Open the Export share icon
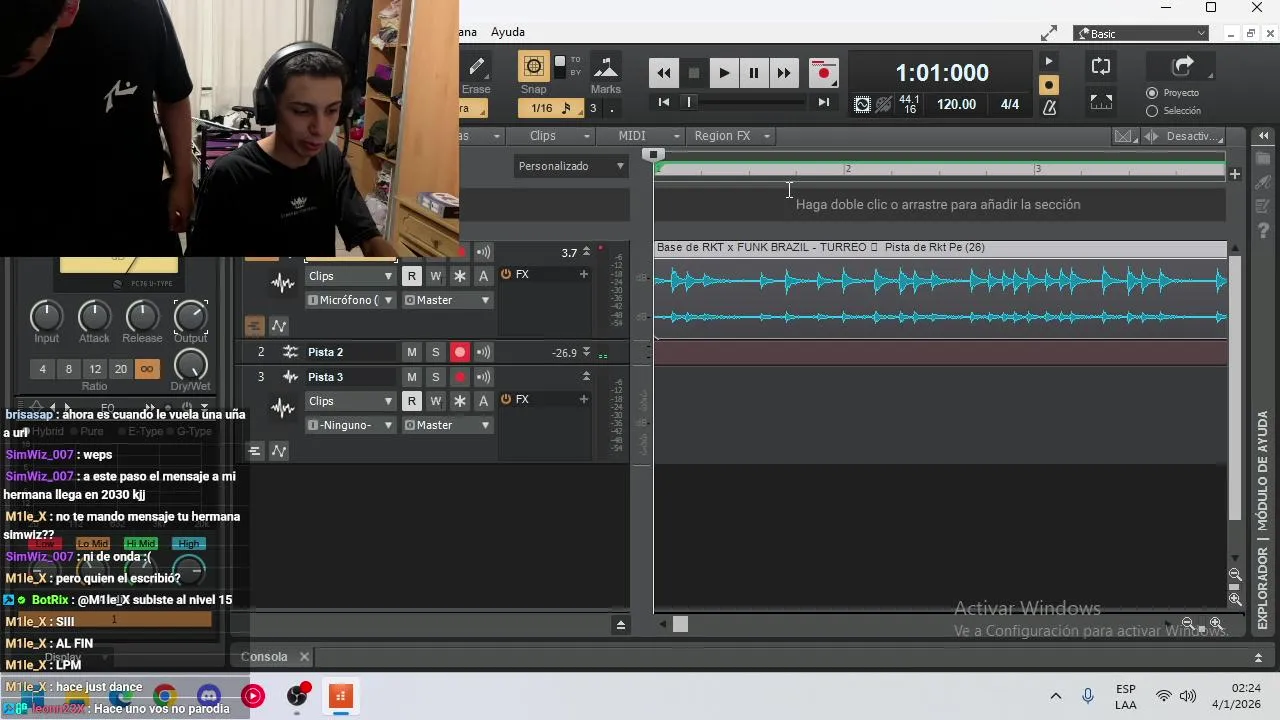The height and width of the screenshot is (720, 1280). tap(1183, 66)
